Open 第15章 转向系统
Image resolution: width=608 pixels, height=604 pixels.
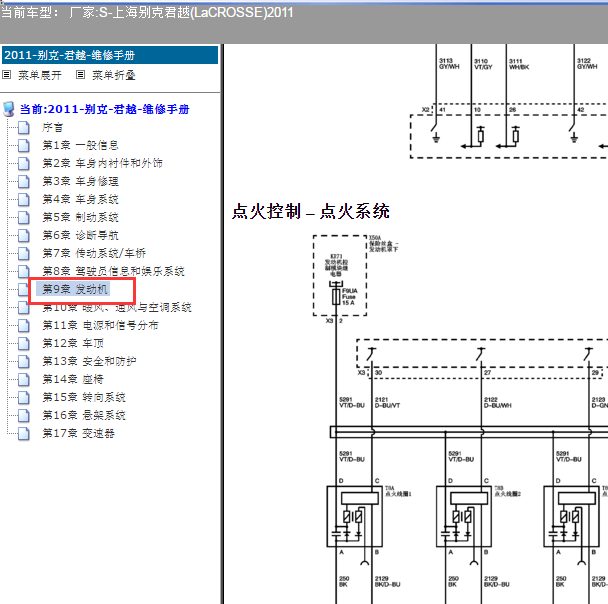click(x=84, y=397)
